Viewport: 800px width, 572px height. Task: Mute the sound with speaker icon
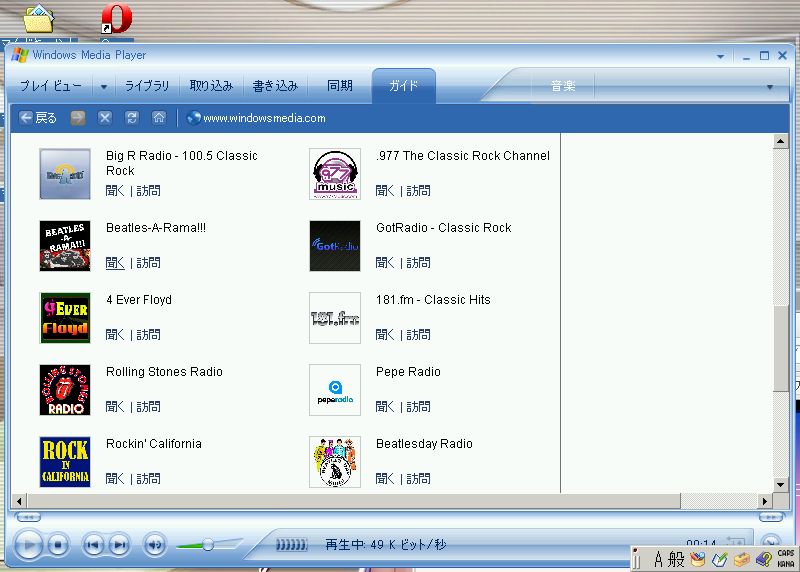tap(154, 545)
